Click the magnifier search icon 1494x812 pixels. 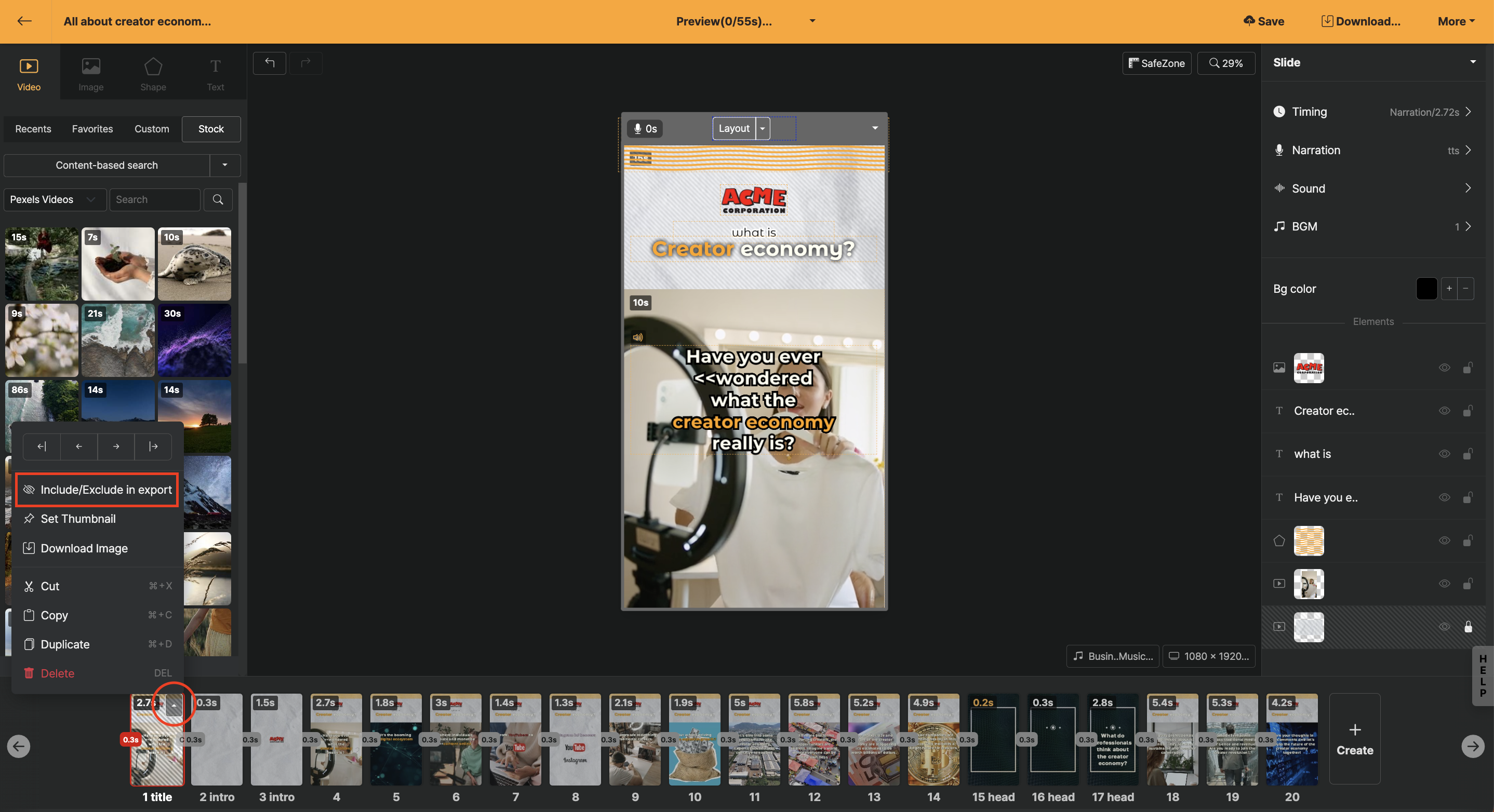pos(218,199)
